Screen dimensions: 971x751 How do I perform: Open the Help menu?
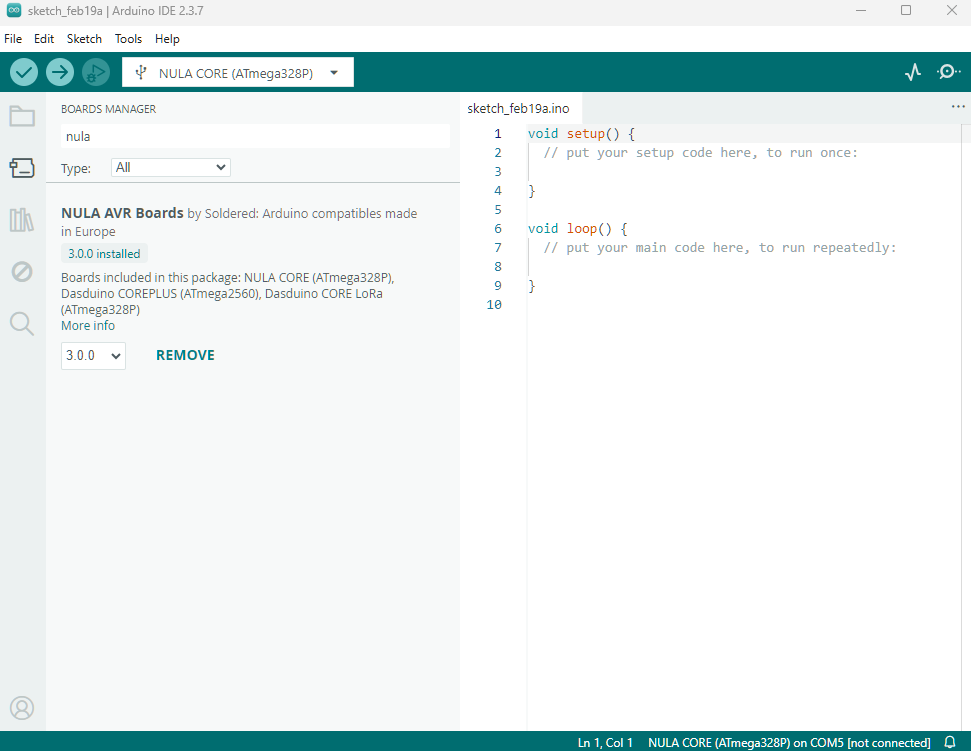(167, 38)
